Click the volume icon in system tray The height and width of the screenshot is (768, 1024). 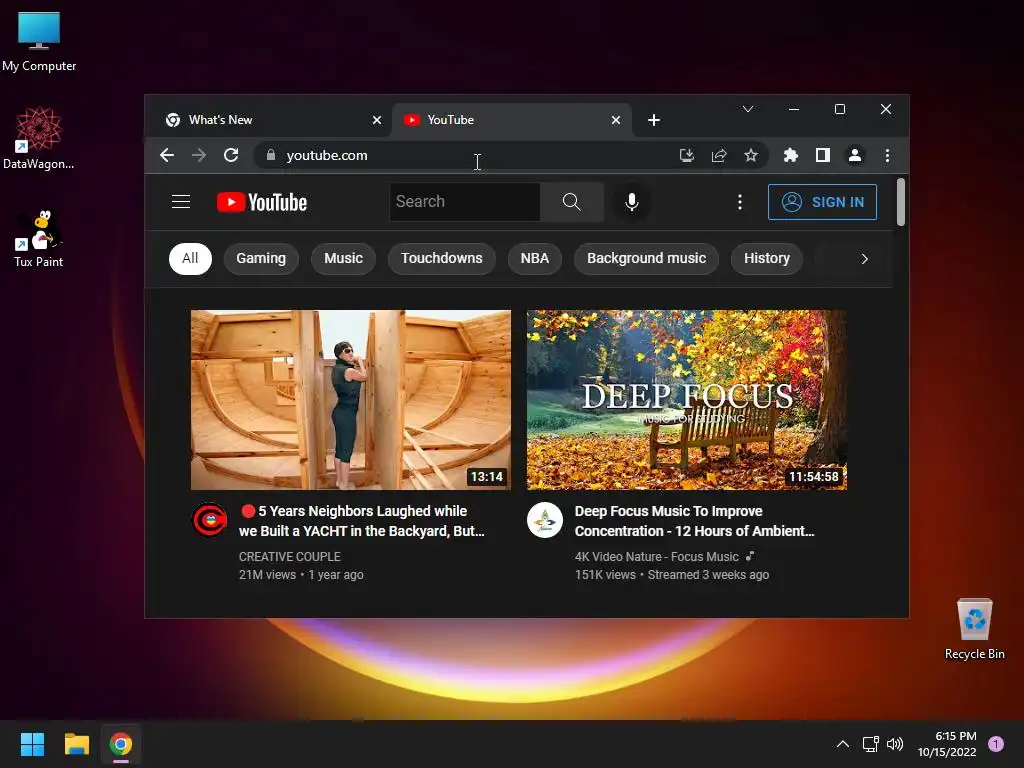pos(895,744)
